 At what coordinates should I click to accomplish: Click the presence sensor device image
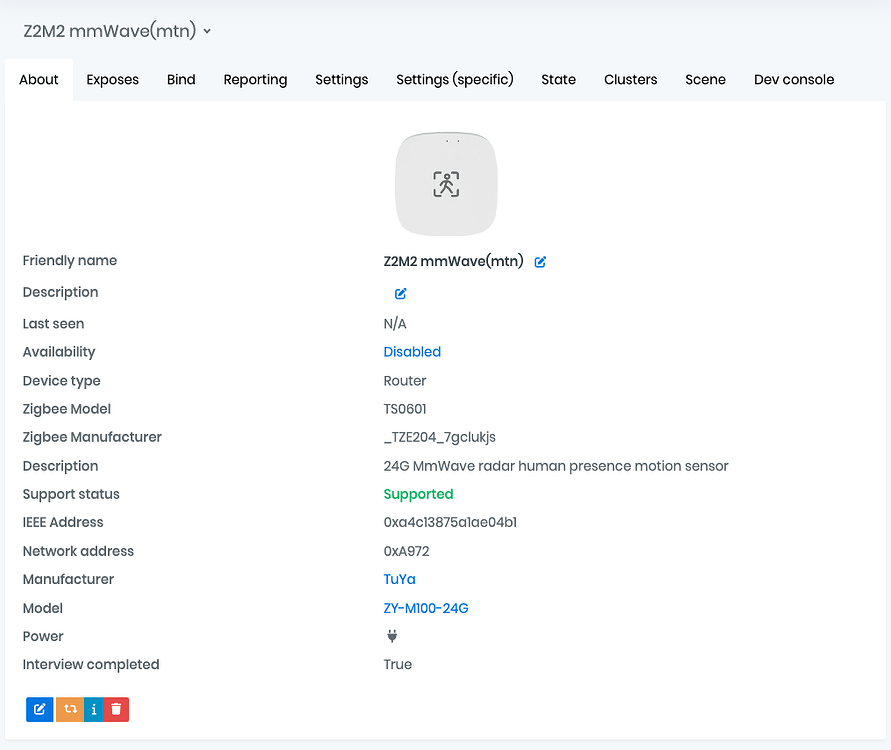pos(446,184)
